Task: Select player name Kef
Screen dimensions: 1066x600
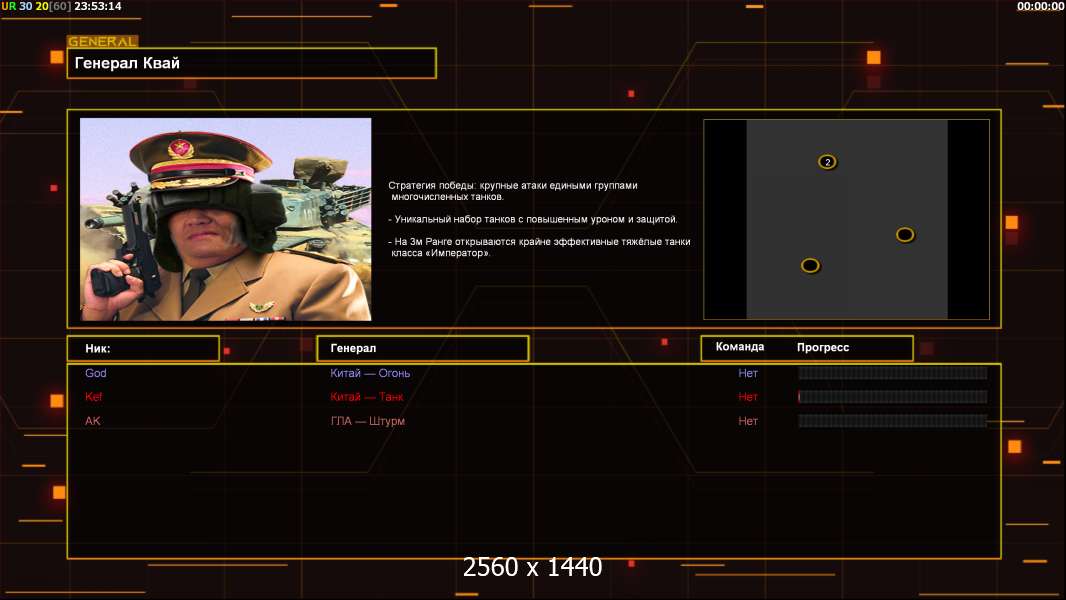Action: point(94,397)
